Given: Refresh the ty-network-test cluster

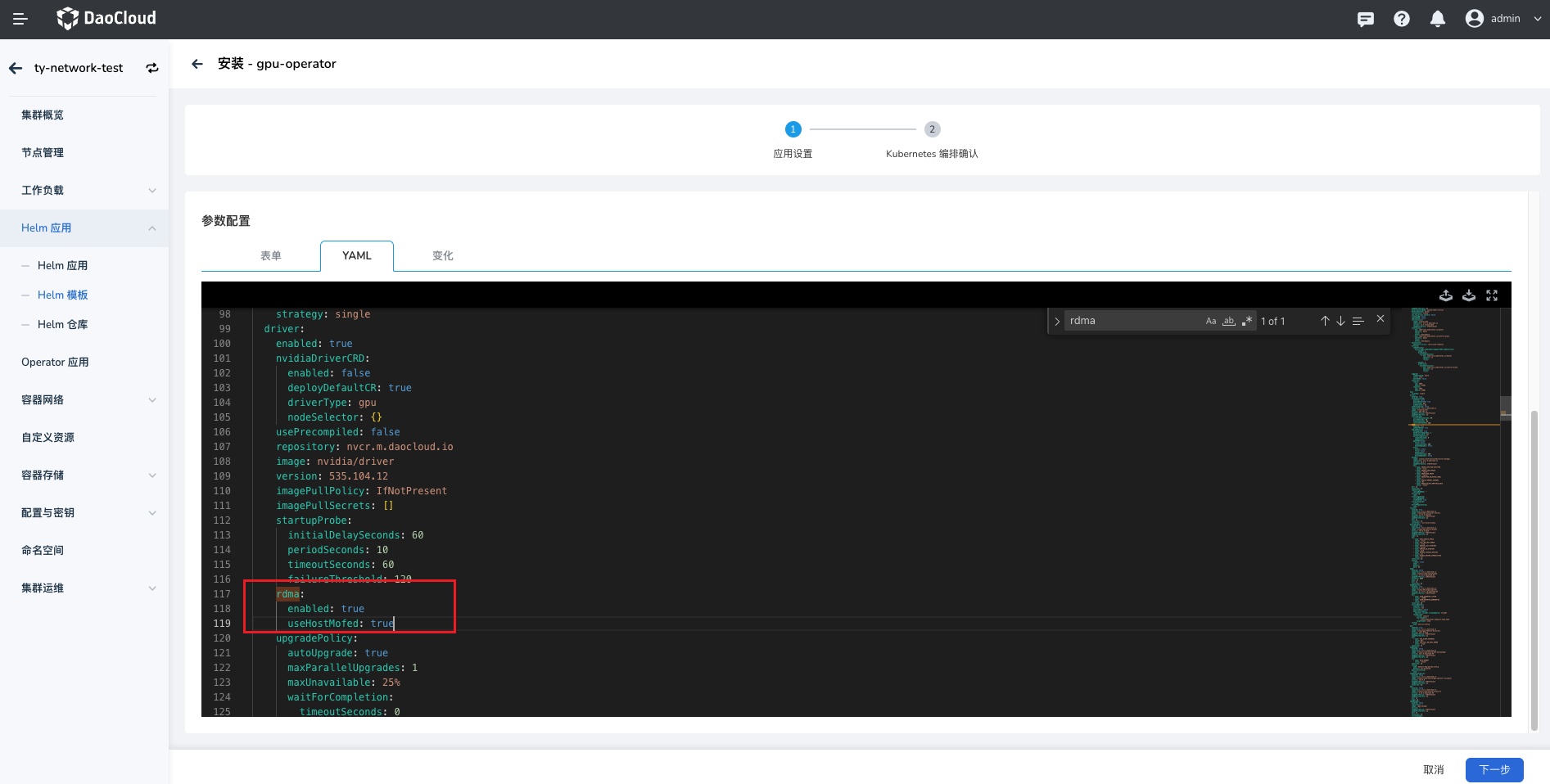Looking at the screenshot, I should (x=152, y=67).
